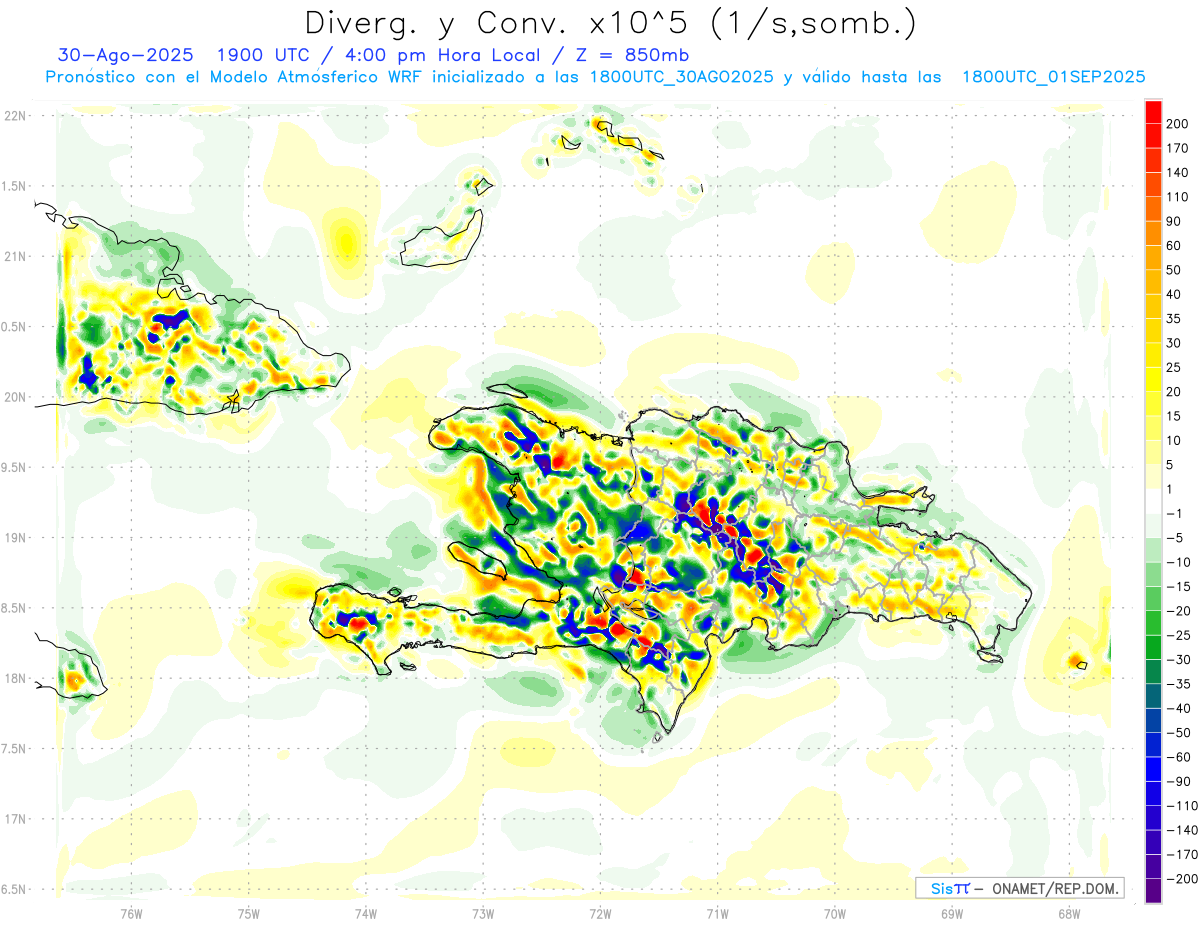
Task: Click the '71W' longitude label
Action: (x=717, y=913)
